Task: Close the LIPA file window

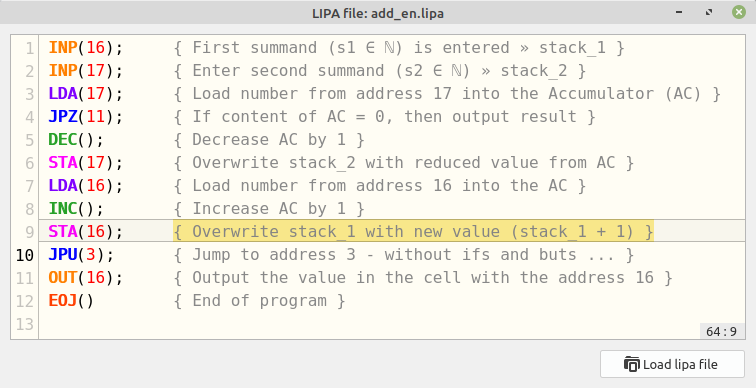Action: pyautogui.click(x=739, y=12)
